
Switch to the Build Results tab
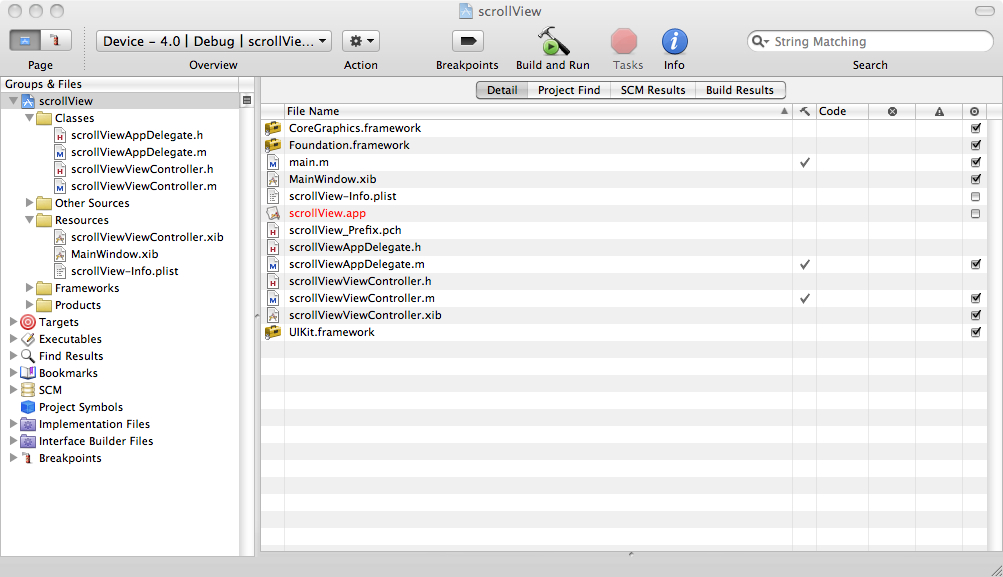tap(739, 90)
